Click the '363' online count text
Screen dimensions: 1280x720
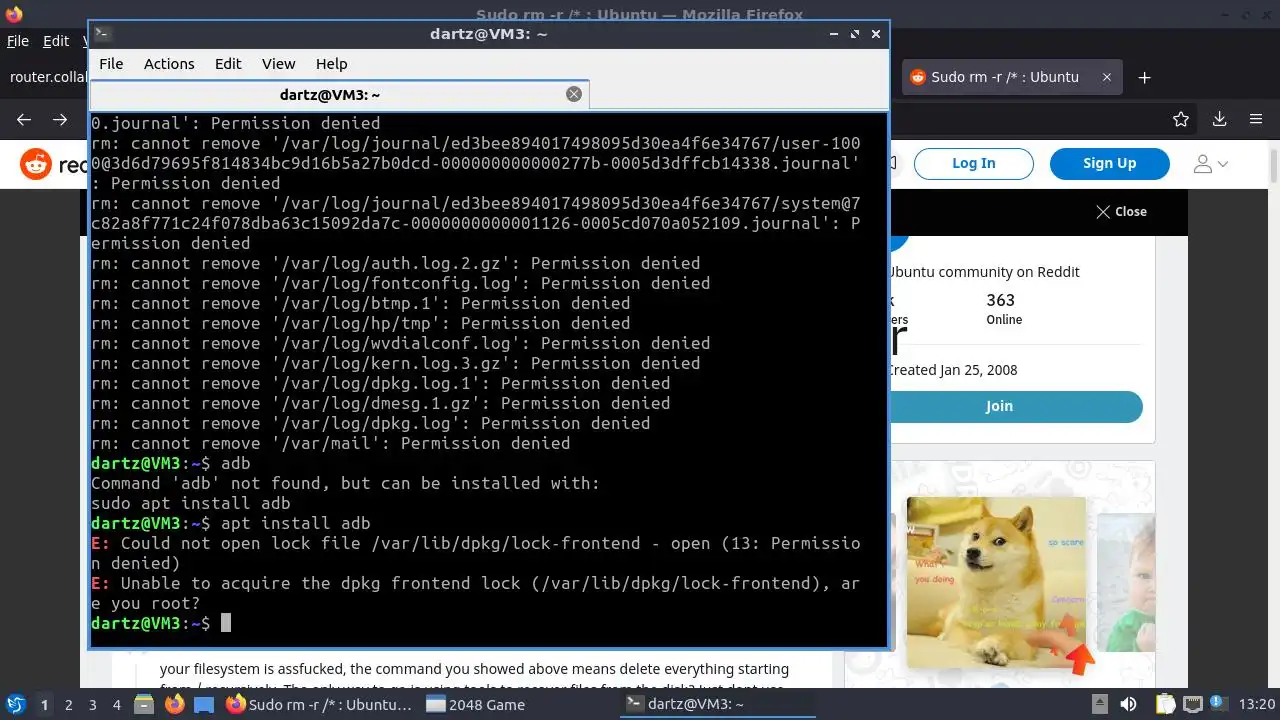point(1000,300)
